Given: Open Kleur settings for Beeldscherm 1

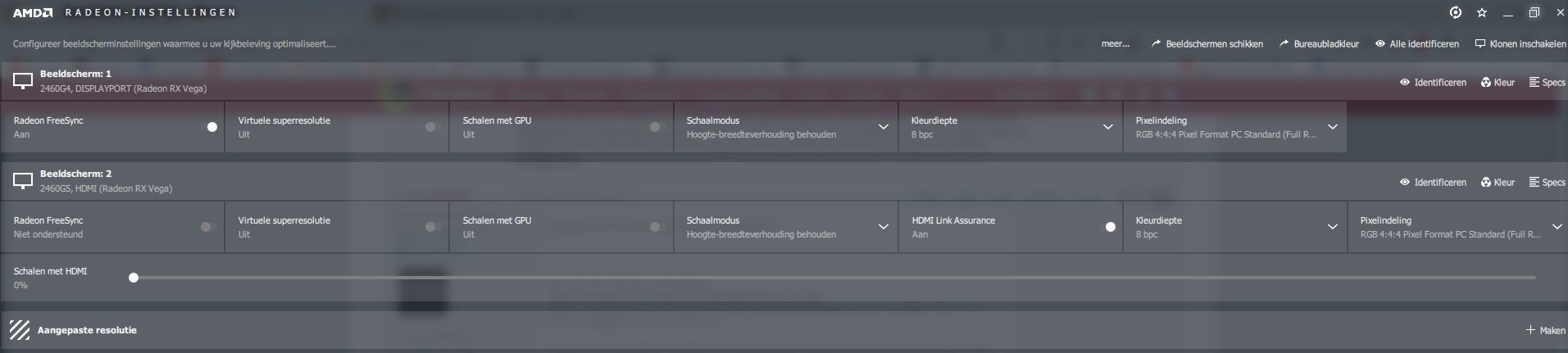Looking at the screenshot, I should point(1498,82).
